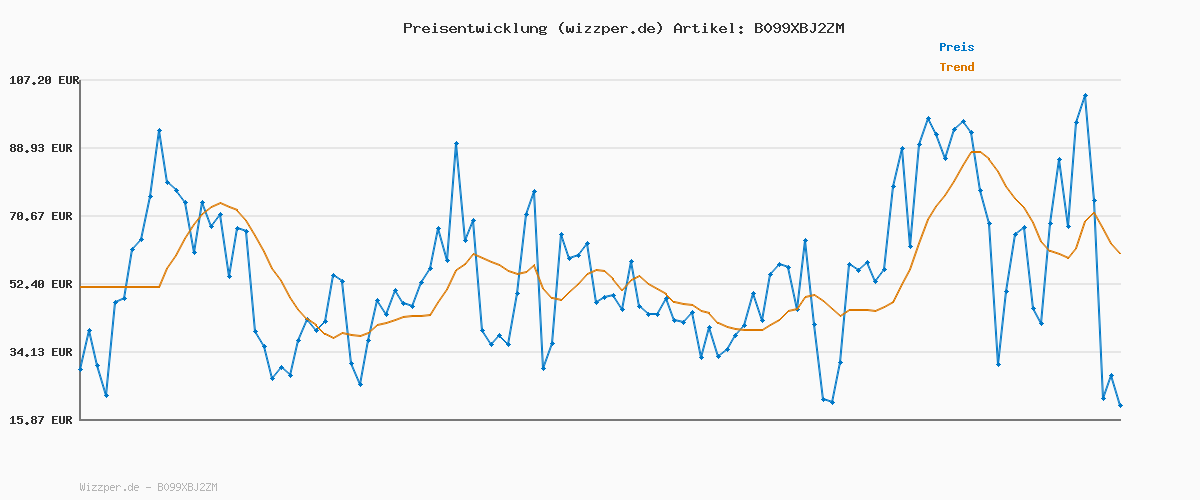
Task: Select the 52.40 EUR axis label
Action: [43, 284]
